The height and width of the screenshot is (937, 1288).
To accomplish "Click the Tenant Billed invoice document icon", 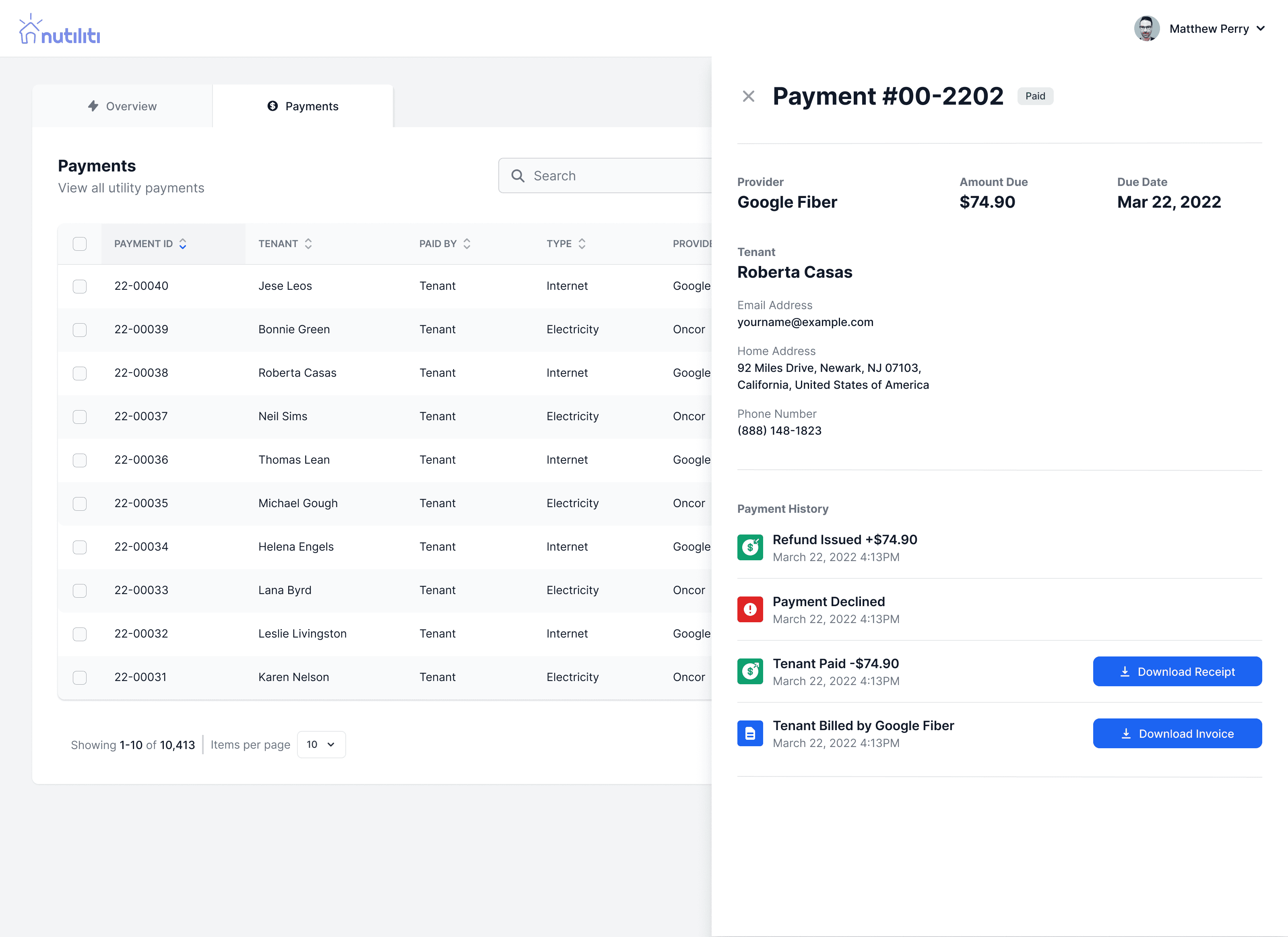I will pos(750,733).
